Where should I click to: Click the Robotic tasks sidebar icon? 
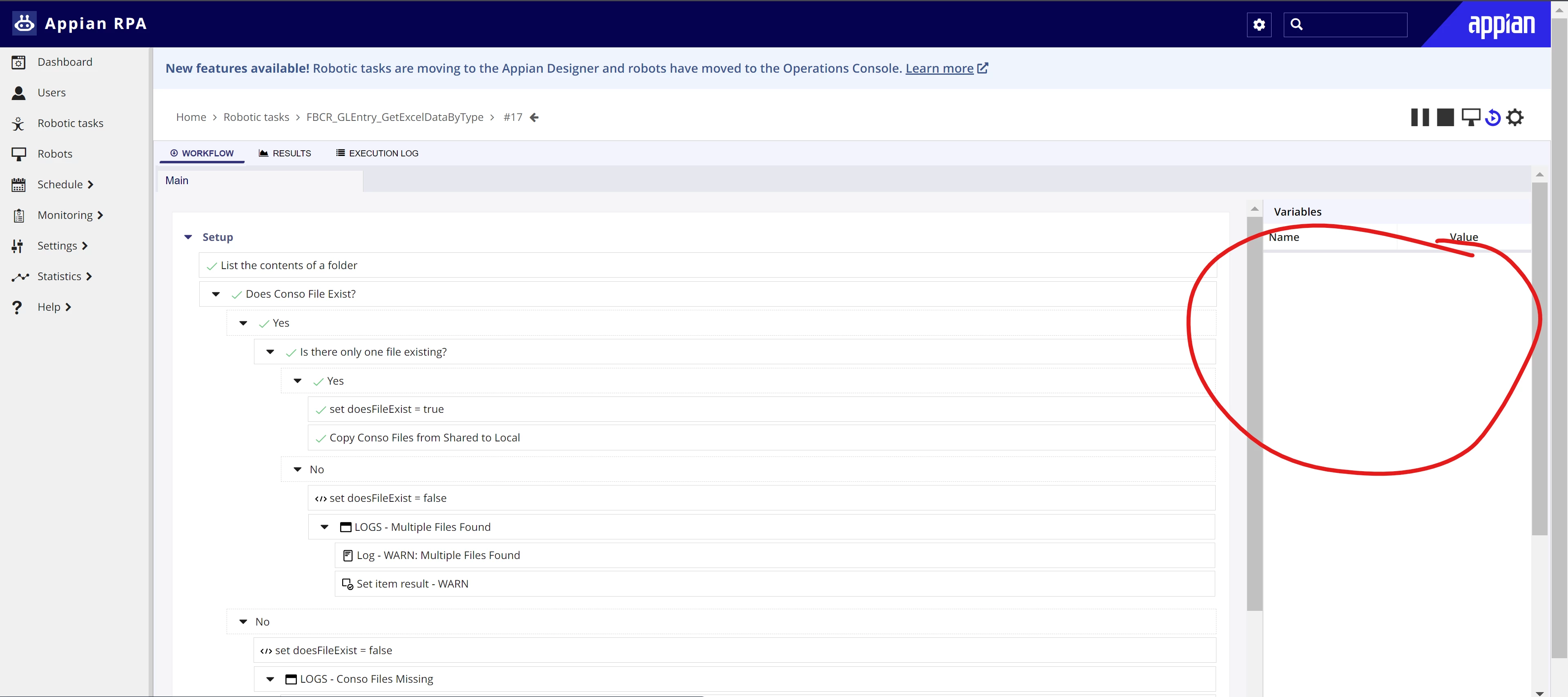tap(19, 124)
